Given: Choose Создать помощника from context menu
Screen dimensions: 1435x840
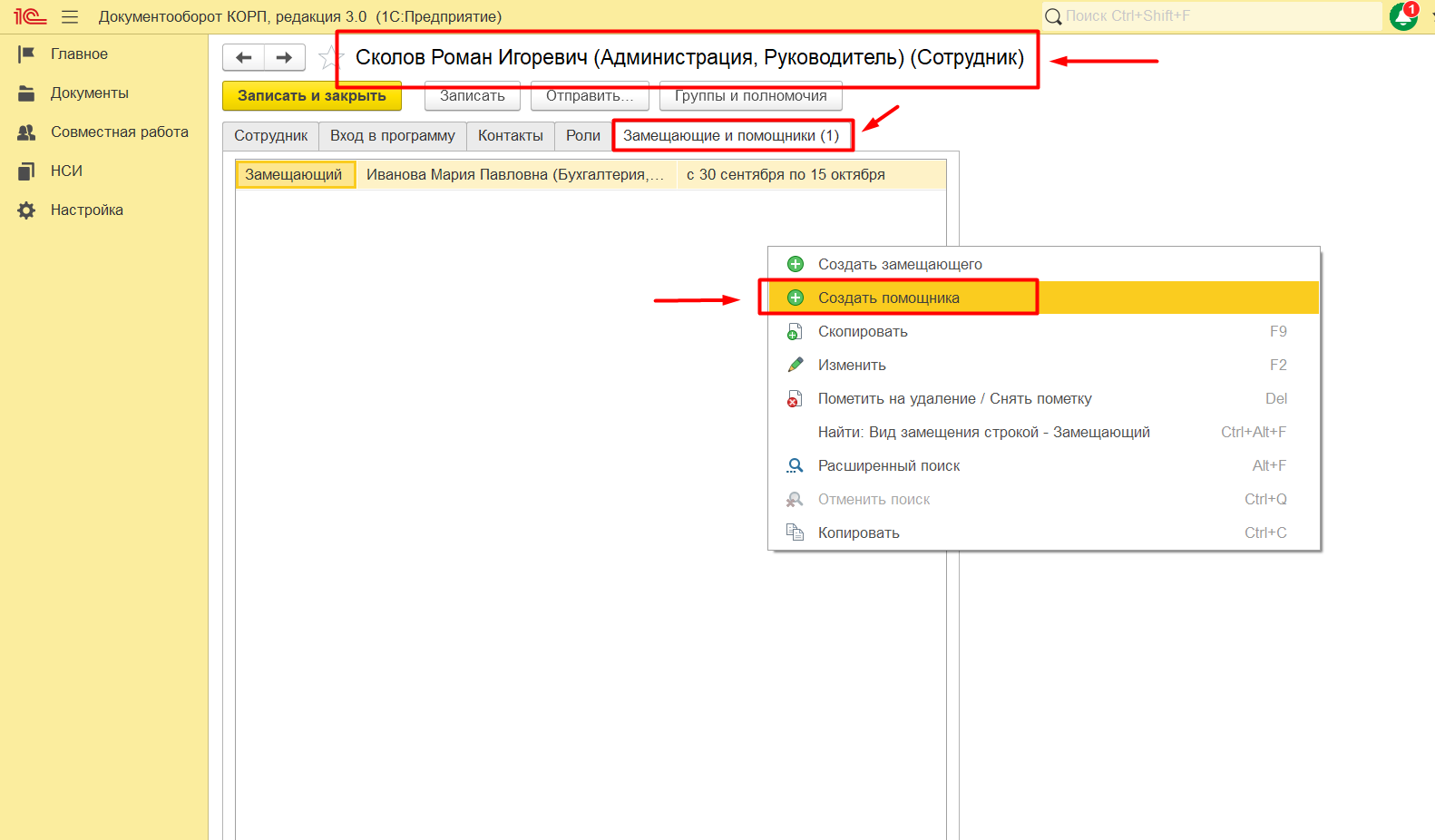Looking at the screenshot, I should [x=1044, y=298].
